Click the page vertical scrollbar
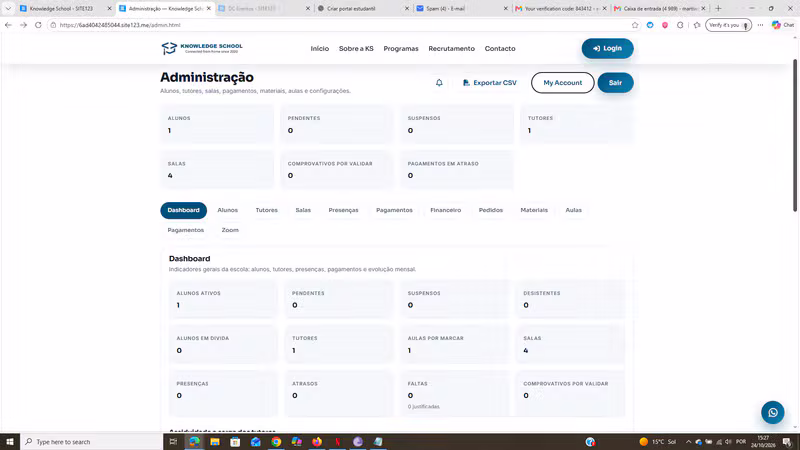The image size is (800, 450). pos(794,135)
